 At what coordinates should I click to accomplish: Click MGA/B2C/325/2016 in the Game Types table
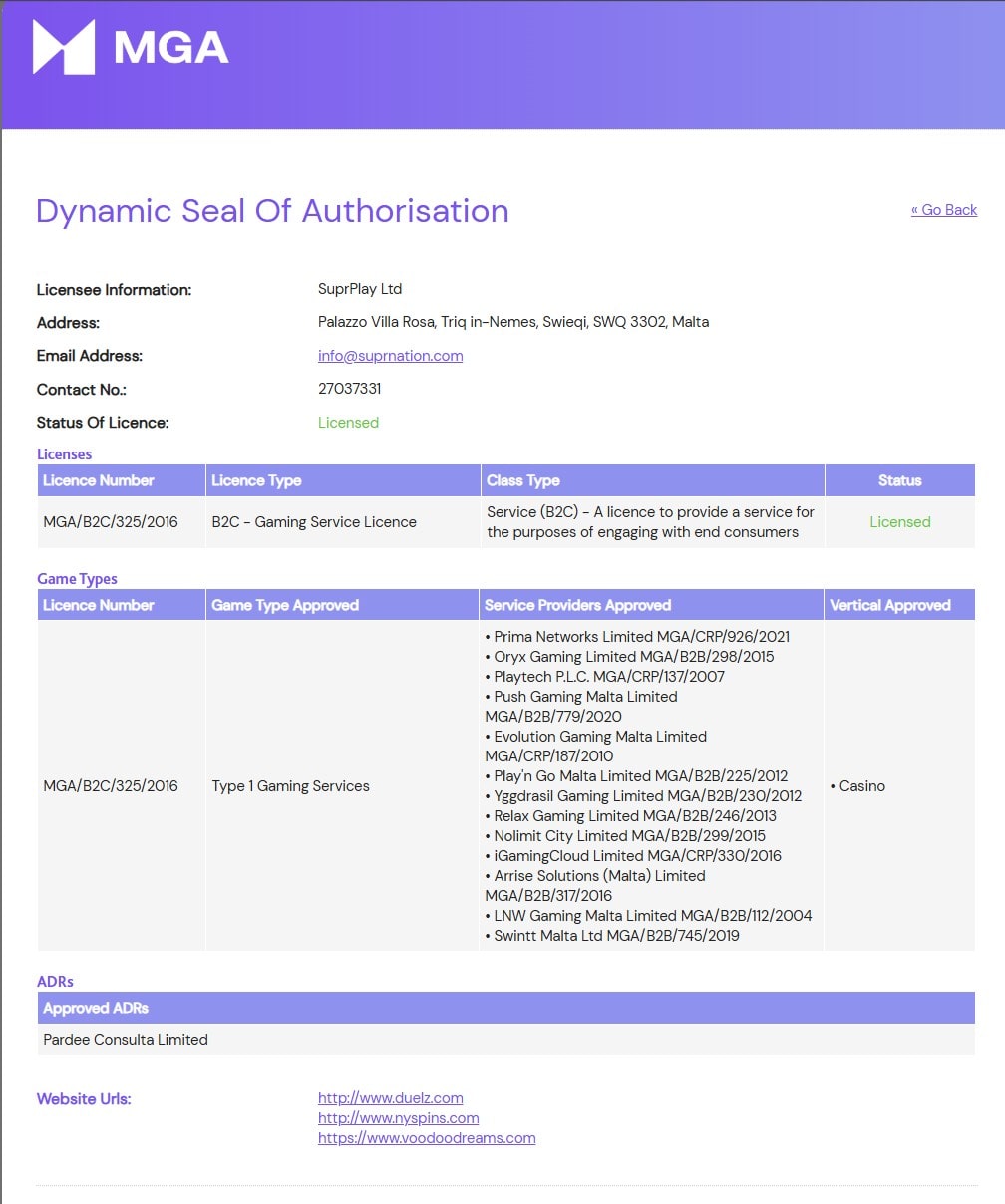coord(111,785)
